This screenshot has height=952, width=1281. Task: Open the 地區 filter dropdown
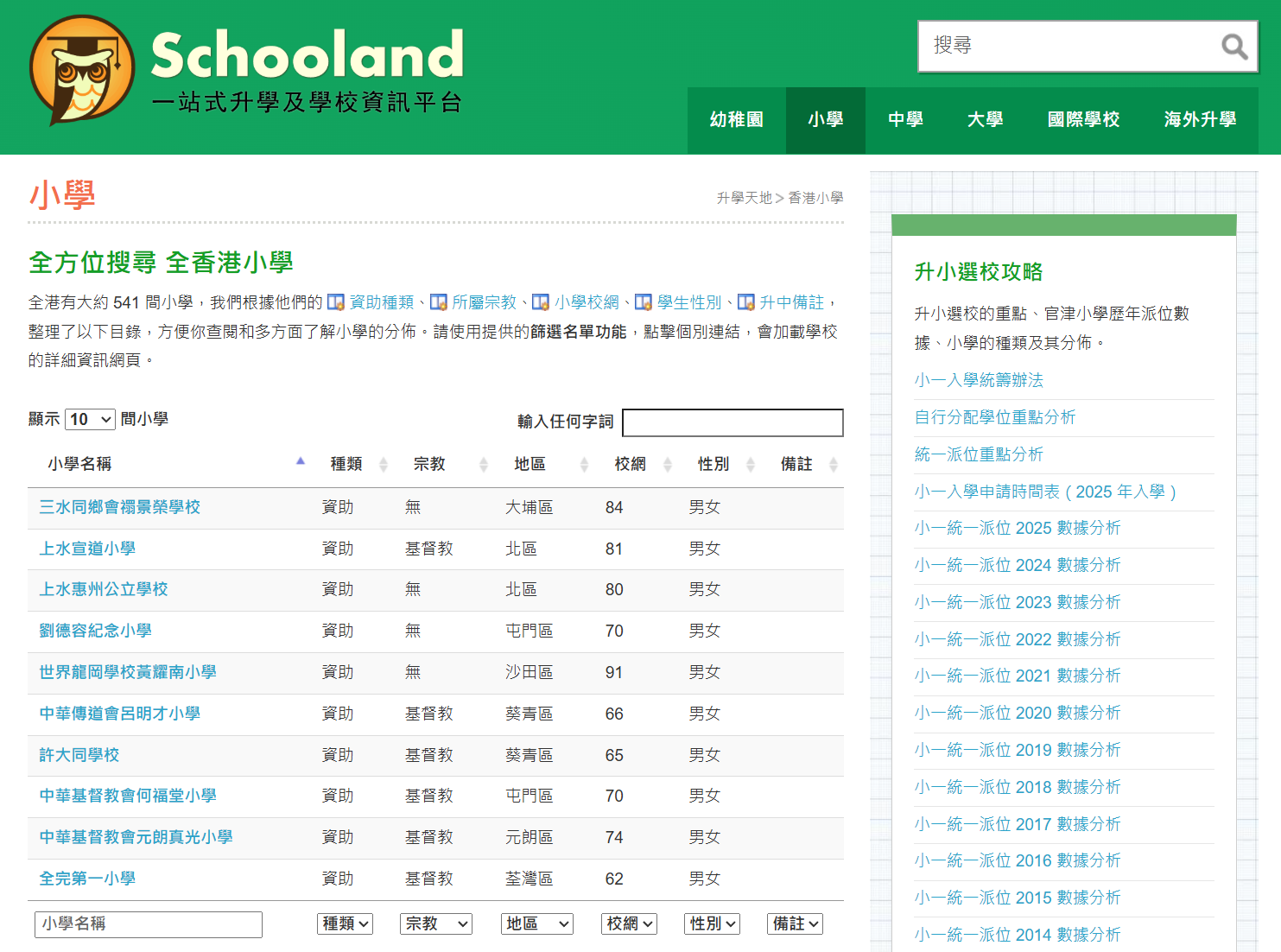click(x=537, y=923)
